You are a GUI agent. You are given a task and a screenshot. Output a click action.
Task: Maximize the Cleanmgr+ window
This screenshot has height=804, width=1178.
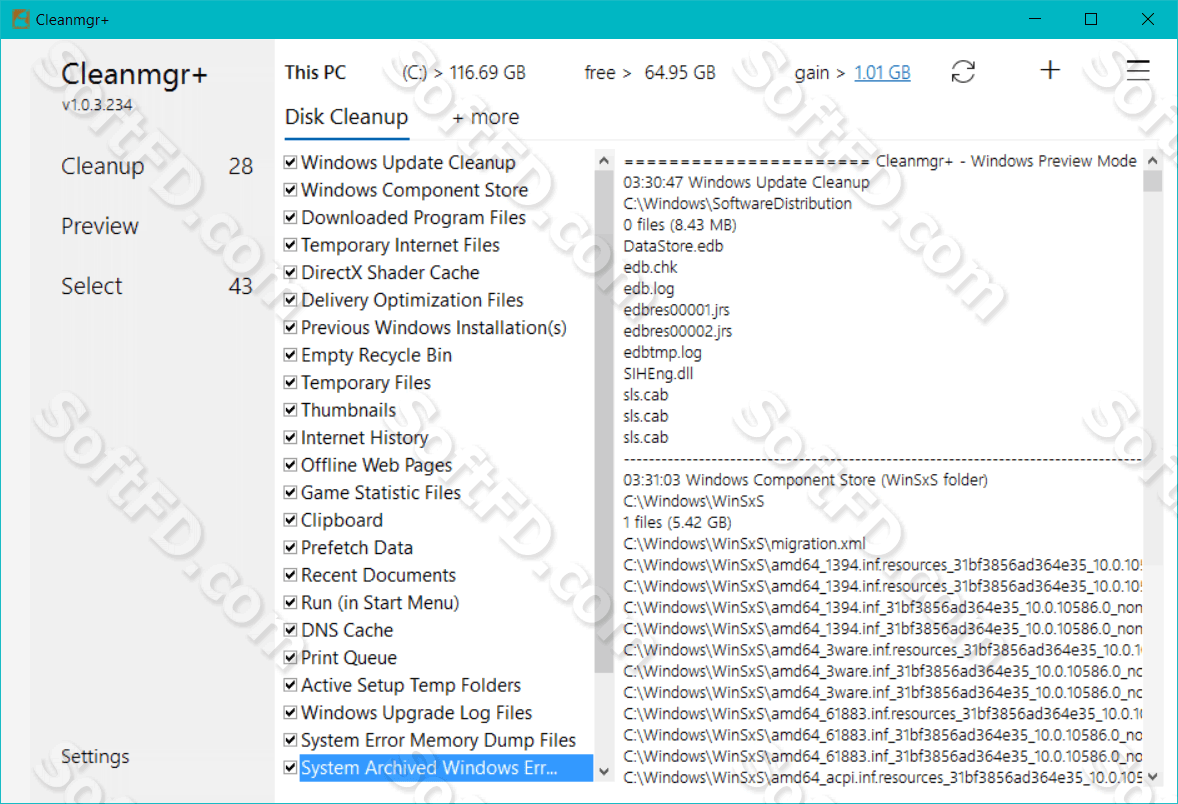[x=1091, y=19]
